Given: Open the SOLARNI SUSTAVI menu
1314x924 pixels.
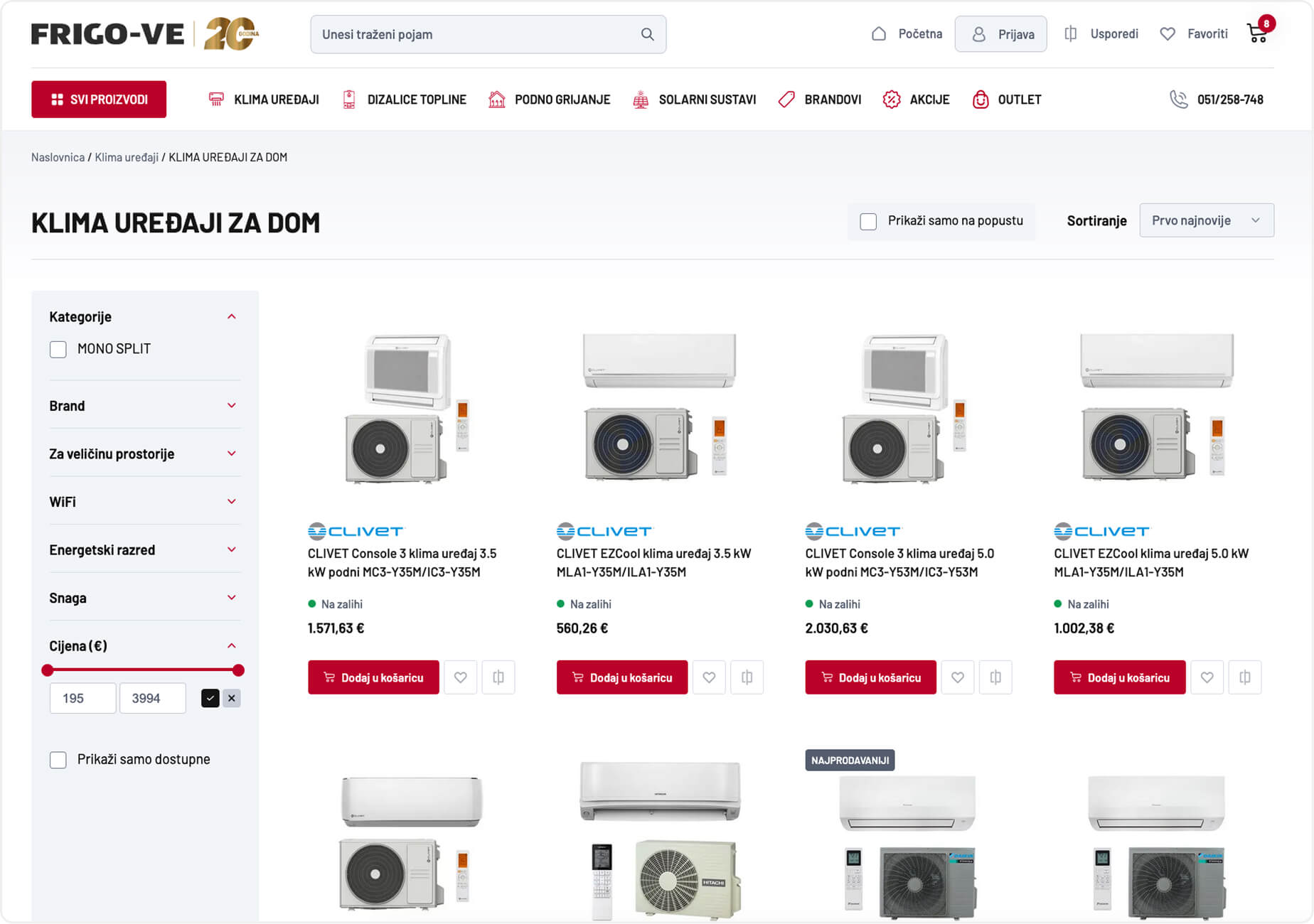Looking at the screenshot, I should tap(707, 100).
